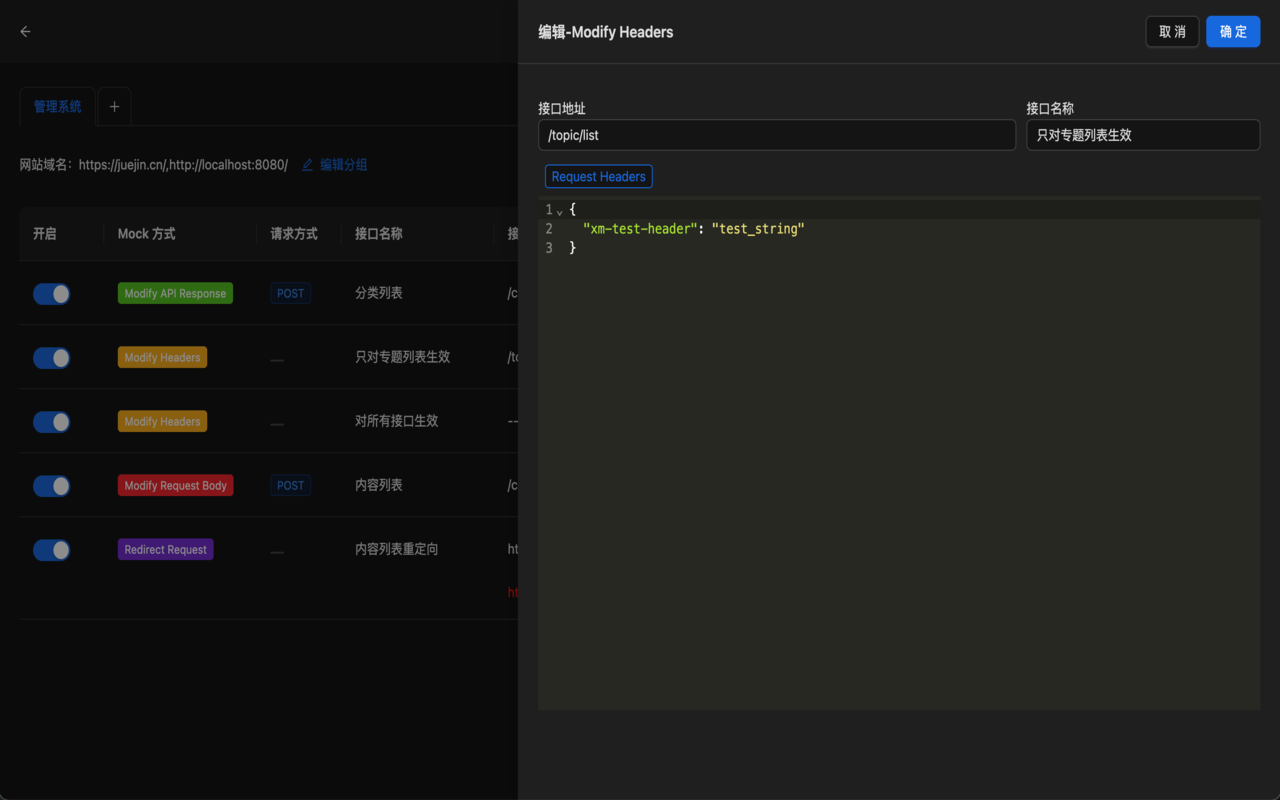
Task: Select the red Modify Request Body badge
Action: pos(175,485)
